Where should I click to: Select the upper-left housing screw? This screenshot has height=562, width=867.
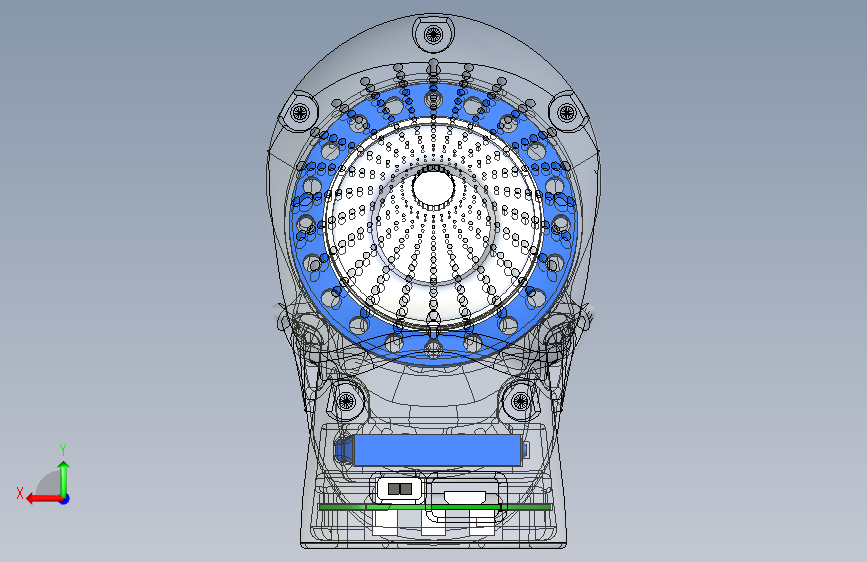[300, 113]
